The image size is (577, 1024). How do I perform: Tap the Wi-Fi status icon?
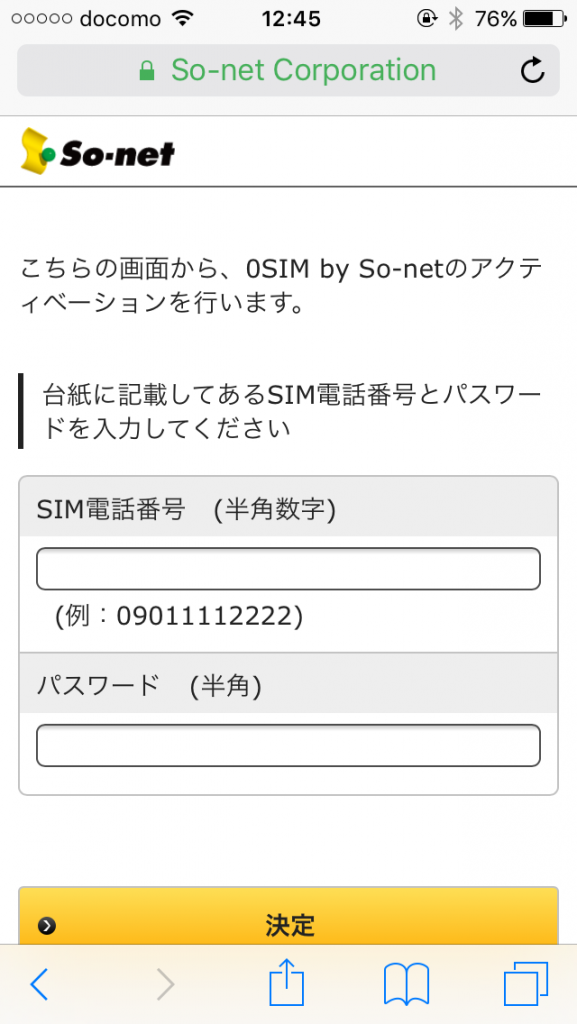coord(184,19)
